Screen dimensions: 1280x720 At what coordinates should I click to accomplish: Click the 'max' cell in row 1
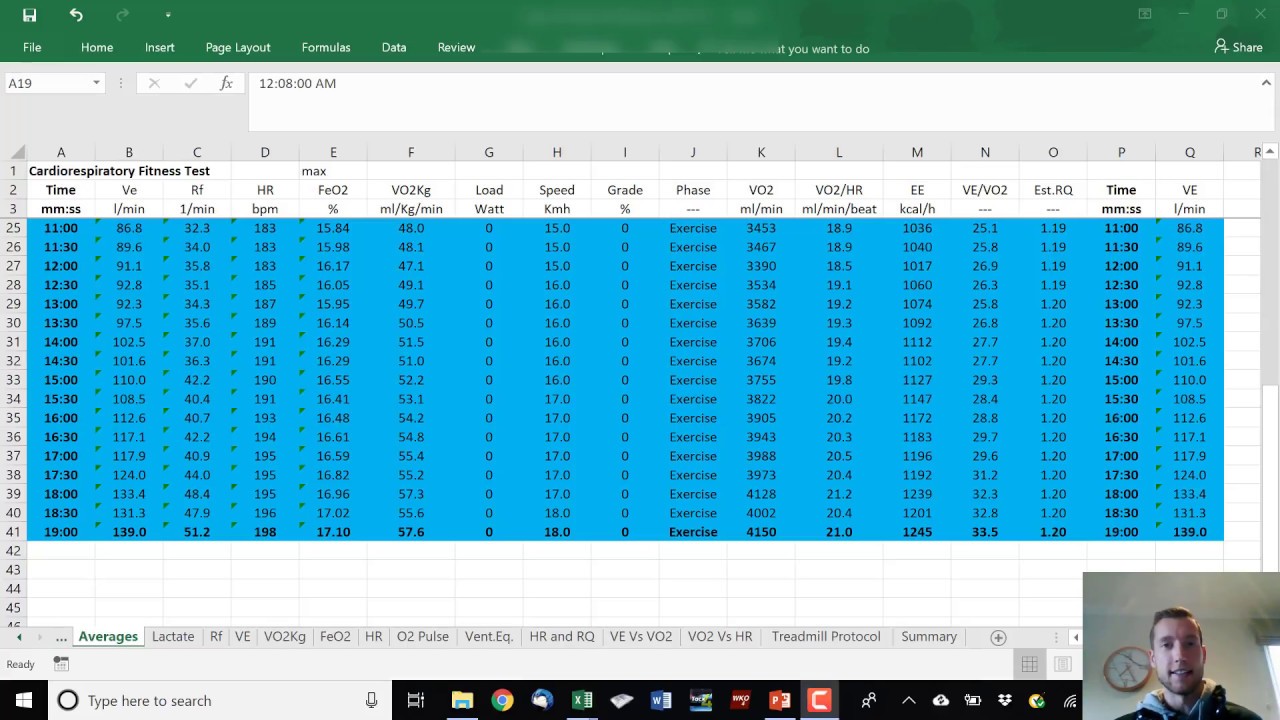tap(333, 171)
